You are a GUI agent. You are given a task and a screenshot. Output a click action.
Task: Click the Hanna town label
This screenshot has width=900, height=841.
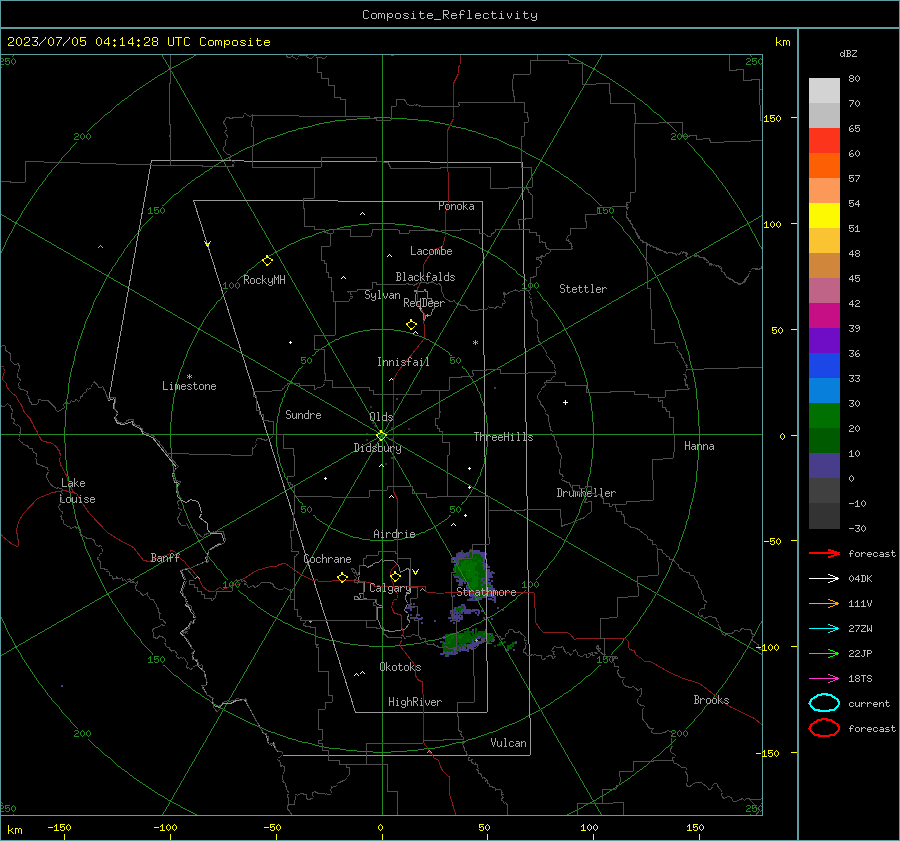[x=699, y=446]
